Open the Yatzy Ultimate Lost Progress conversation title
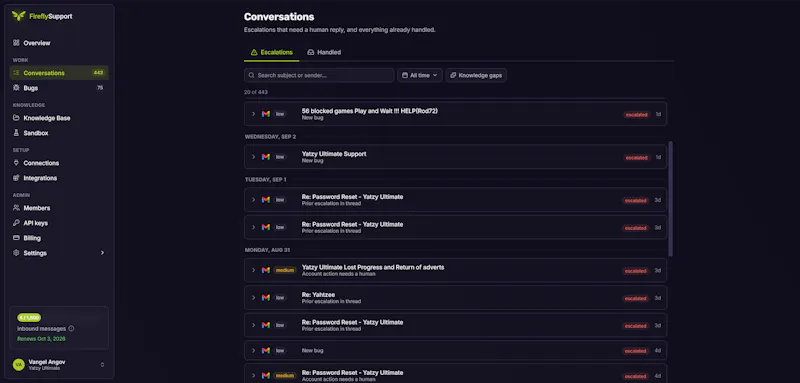 click(373, 267)
